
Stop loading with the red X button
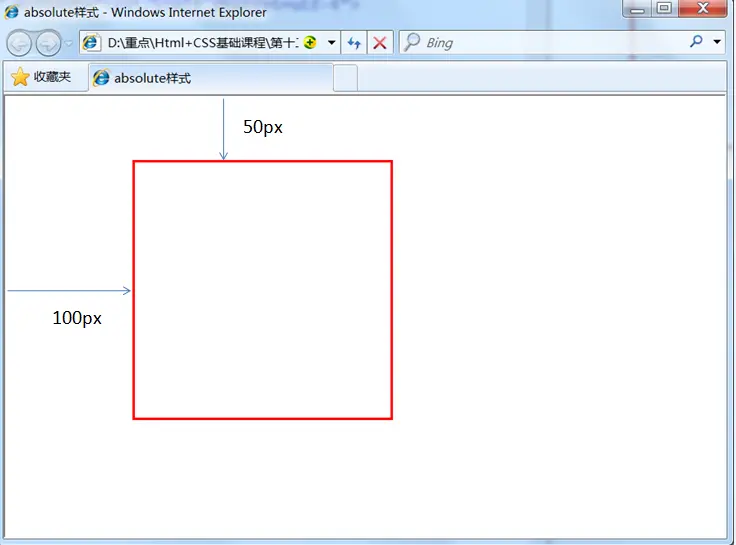click(x=380, y=43)
